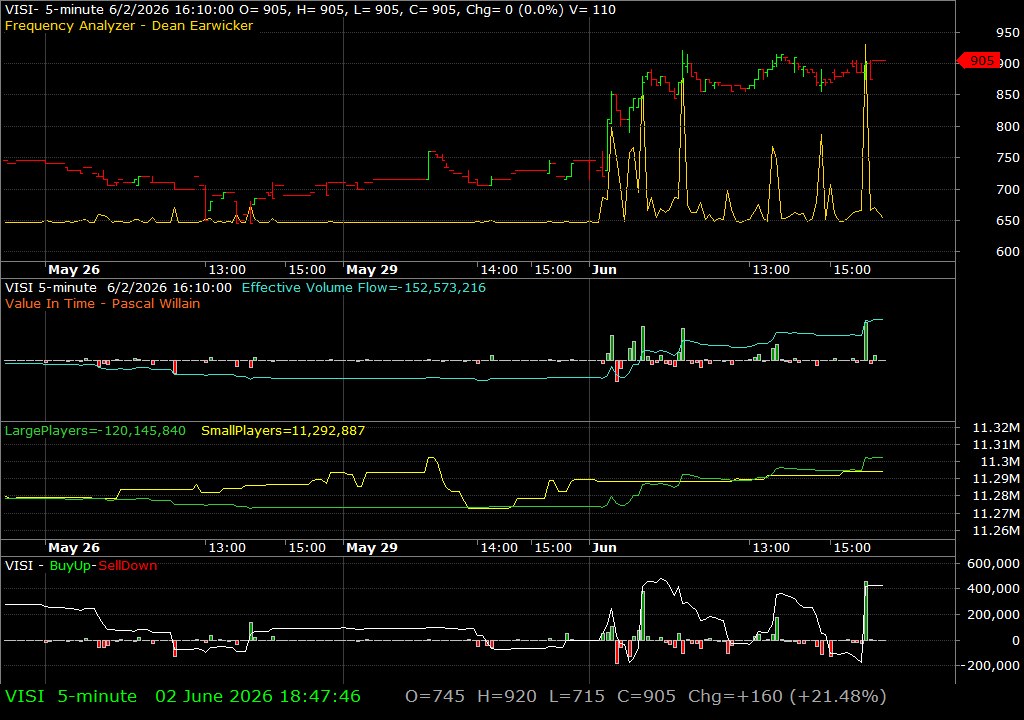Viewport: 1024px width, 720px height.
Task: Click the 650 price axis label
Action: tap(1008, 221)
